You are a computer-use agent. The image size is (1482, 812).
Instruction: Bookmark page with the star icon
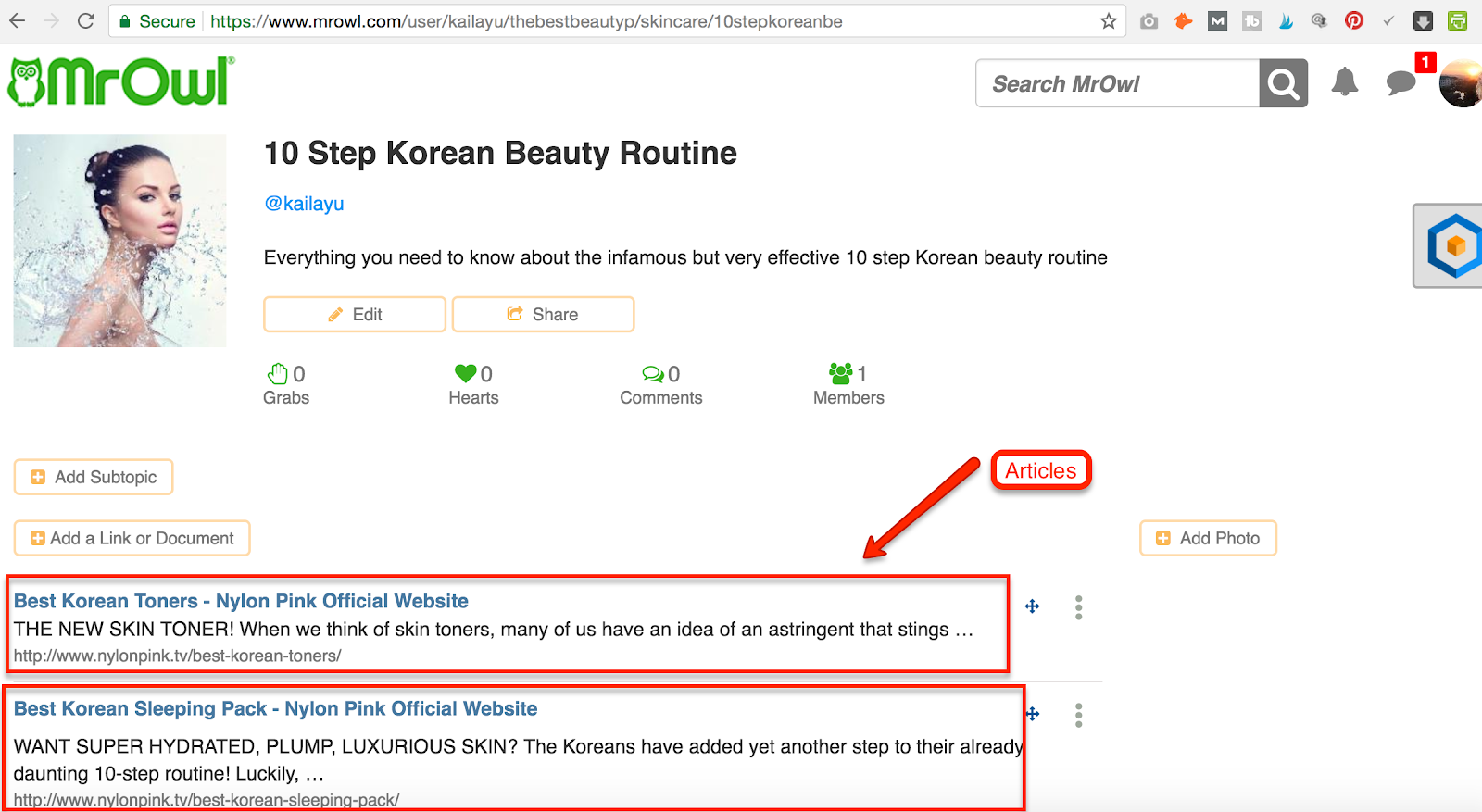click(1108, 21)
